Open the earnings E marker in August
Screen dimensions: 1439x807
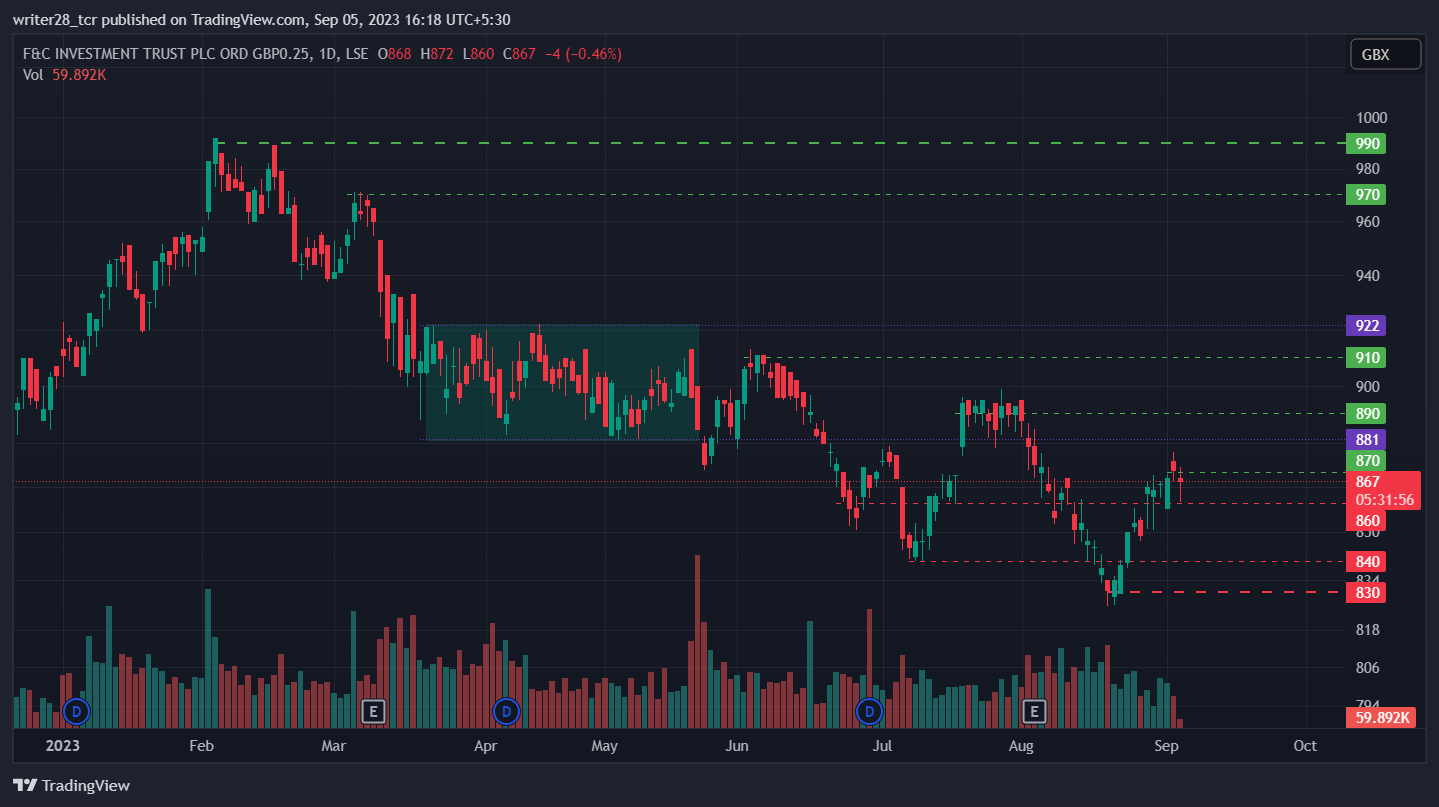click(1035, 712)
